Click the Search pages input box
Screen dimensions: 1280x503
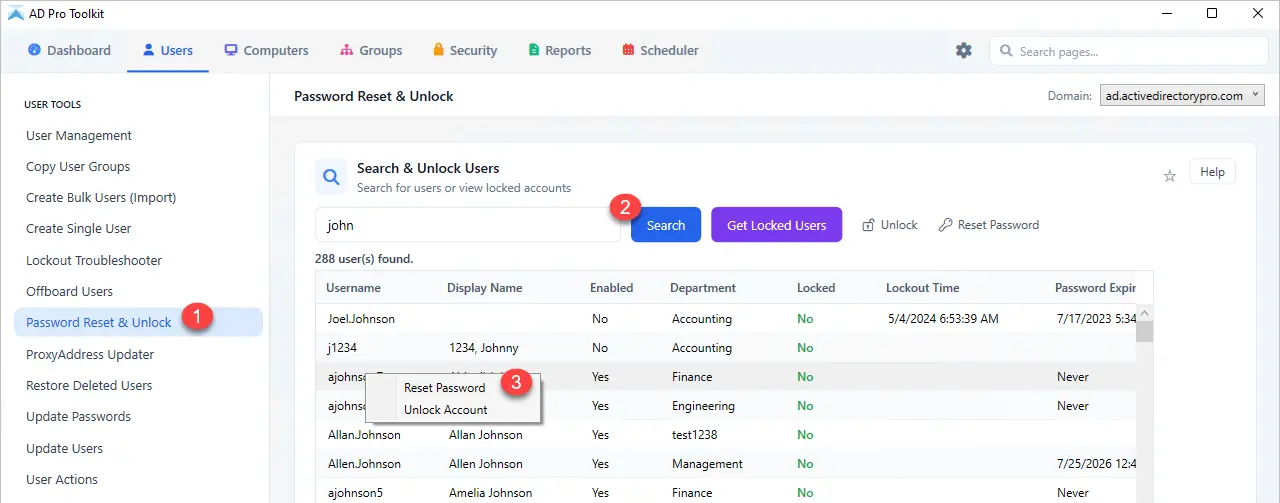pyautogui.click(x=1127, y=51)
